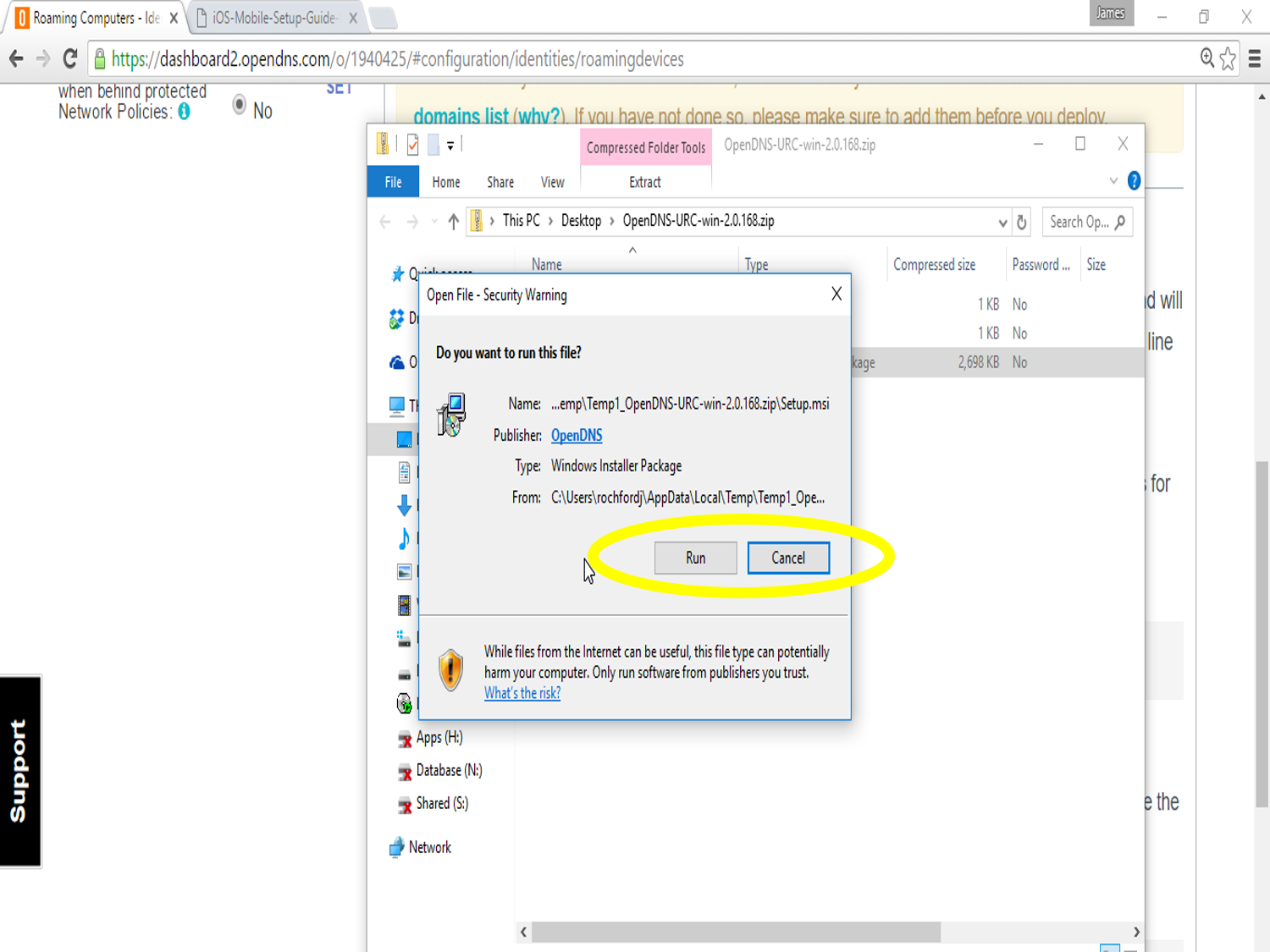Click the Run button in security warning
Viewport: 1270px width, 952px height.
click(695, 558)
